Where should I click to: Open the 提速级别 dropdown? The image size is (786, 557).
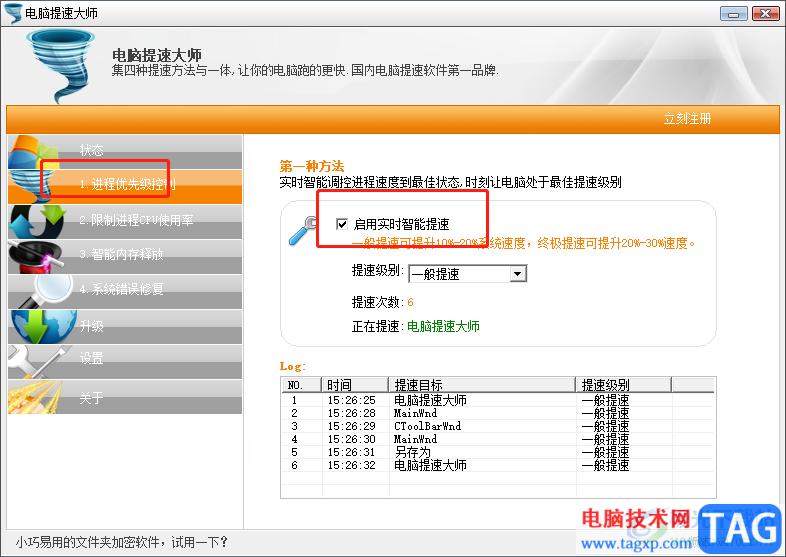[468, 274]
